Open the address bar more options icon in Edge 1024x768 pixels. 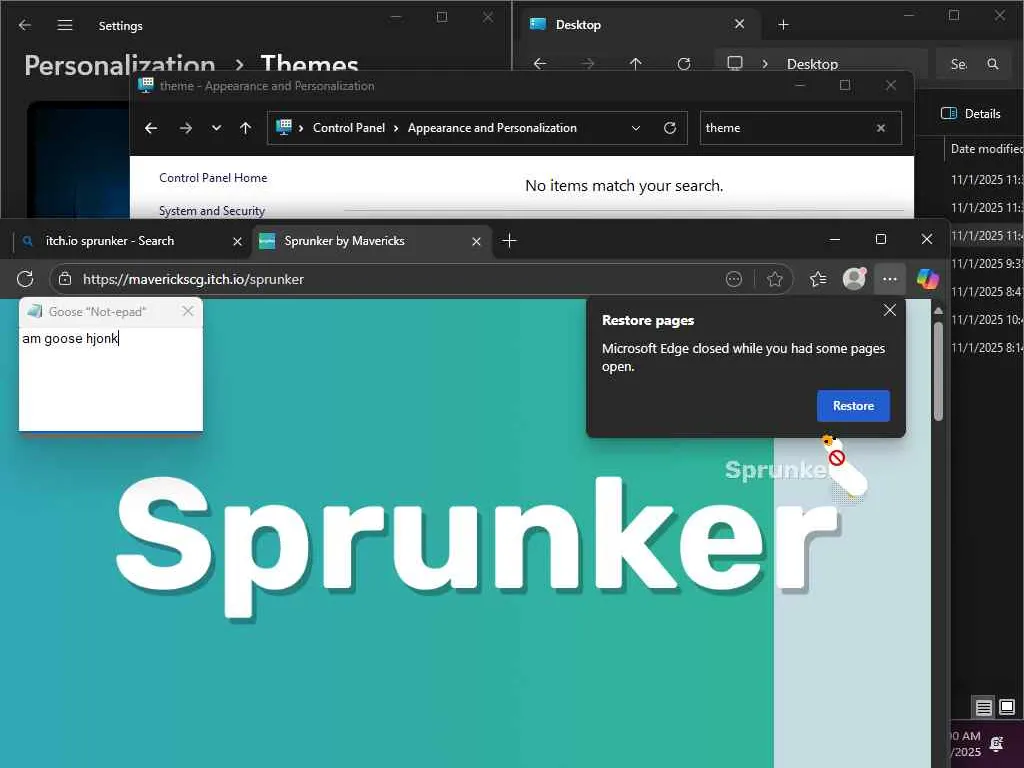point(734,279)
